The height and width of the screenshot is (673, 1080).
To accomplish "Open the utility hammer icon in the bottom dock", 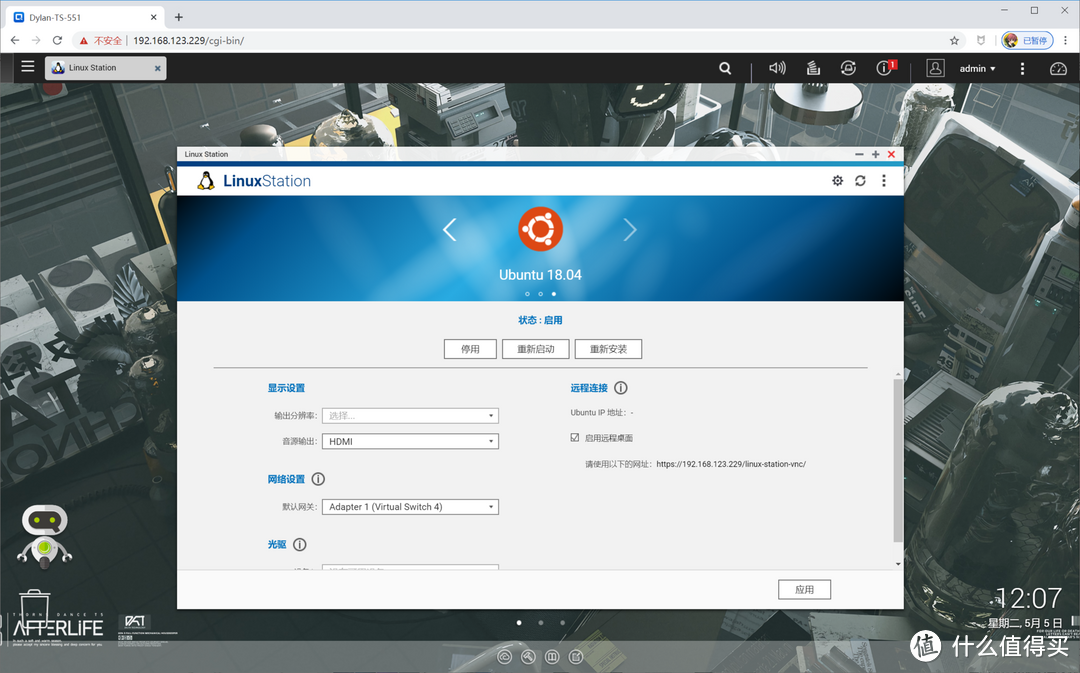I will pos(528,657).
